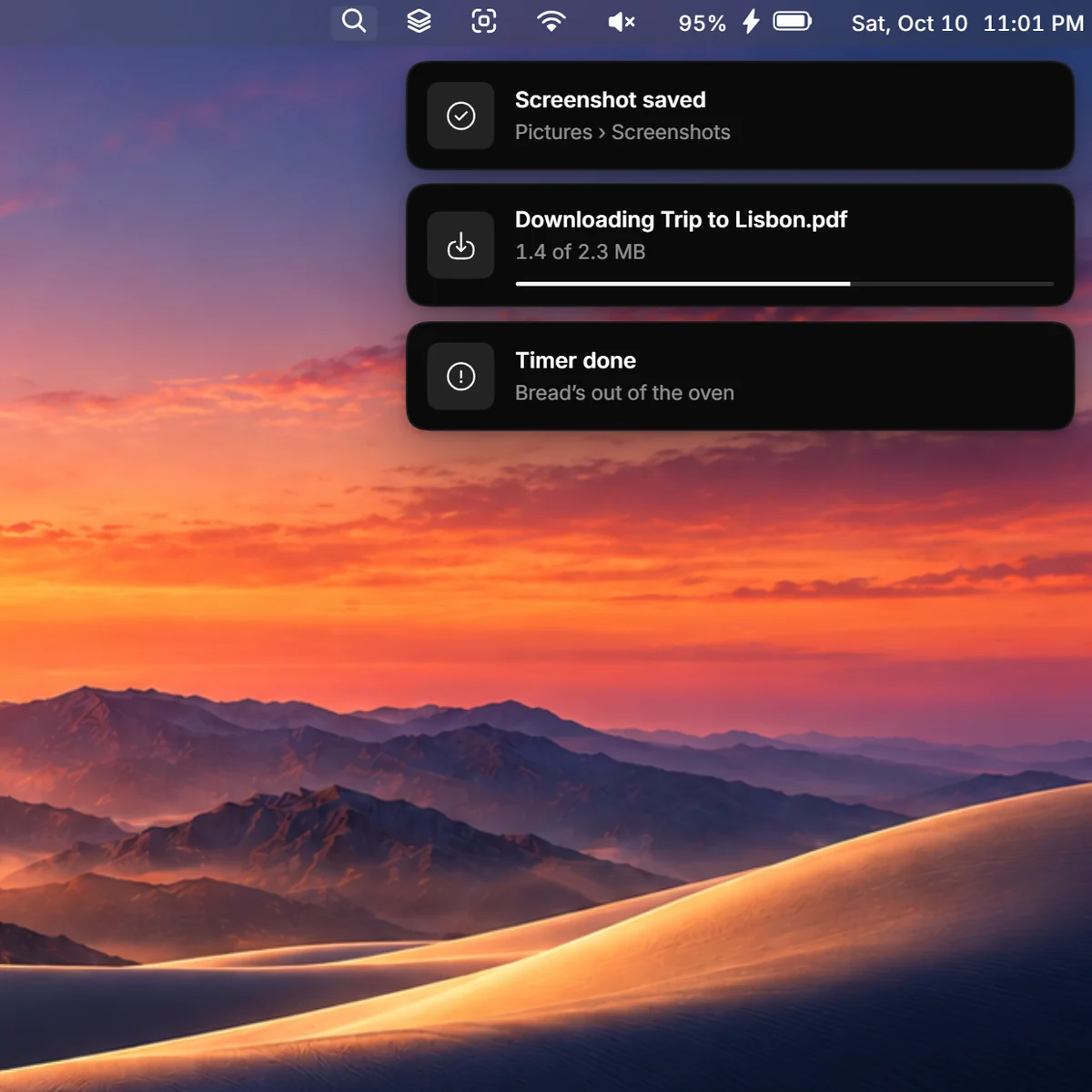Click the 1.4 of 2.3 MB text

[581, 251]
